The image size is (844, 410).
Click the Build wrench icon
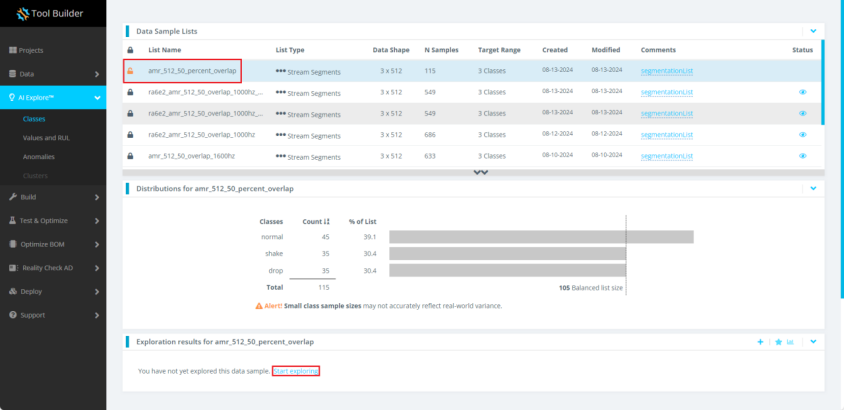(13, 197)
